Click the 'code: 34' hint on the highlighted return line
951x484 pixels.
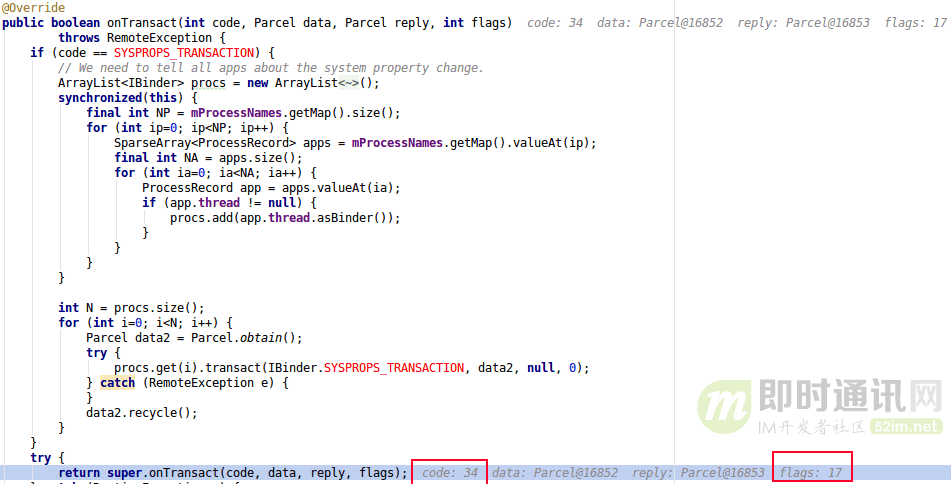449,473
